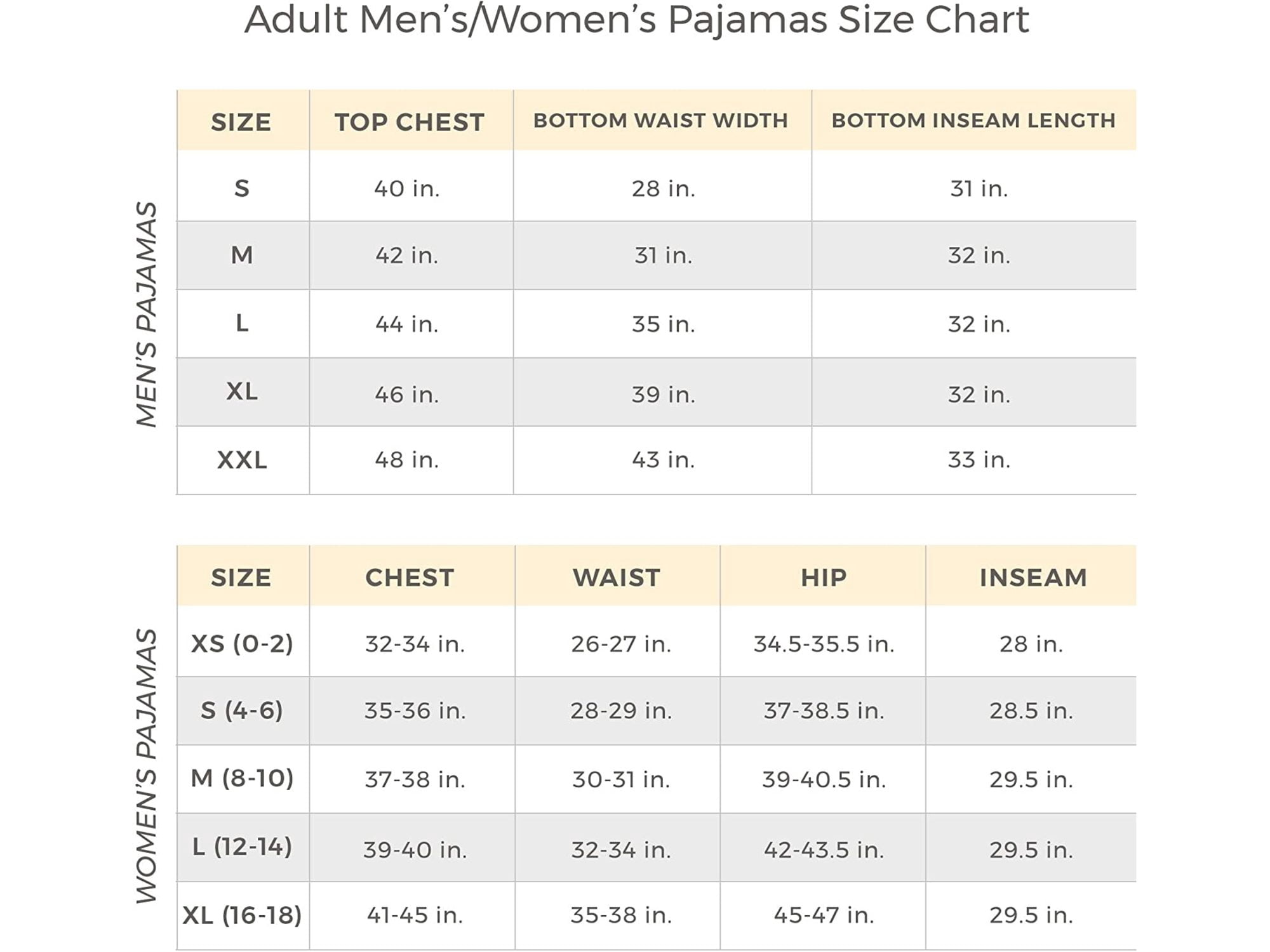Select the '41-45 in.' chest value
Viewport: 1270px width, 952px height.
point(415,915)
